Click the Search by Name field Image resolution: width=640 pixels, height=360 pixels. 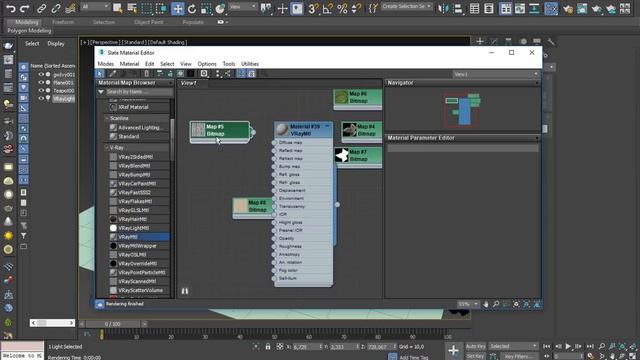(x=139, y=92)
